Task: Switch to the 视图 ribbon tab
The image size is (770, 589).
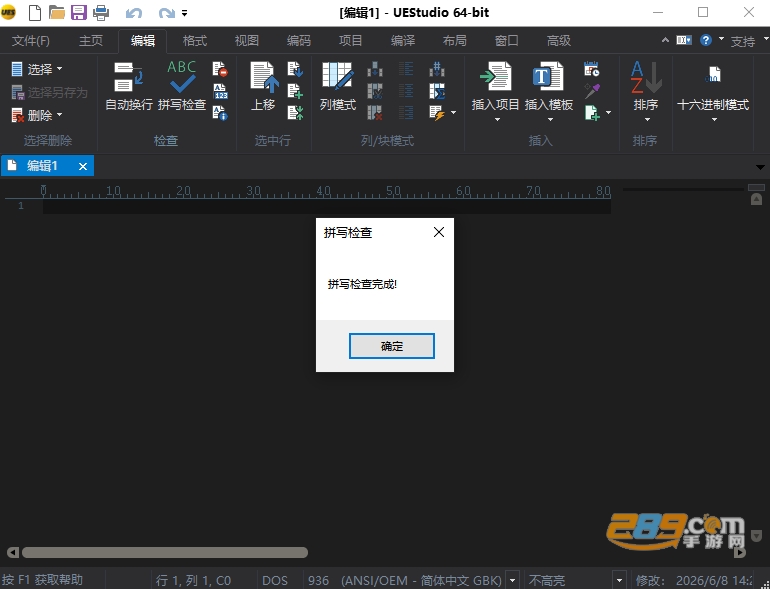Action: [247, 41]
